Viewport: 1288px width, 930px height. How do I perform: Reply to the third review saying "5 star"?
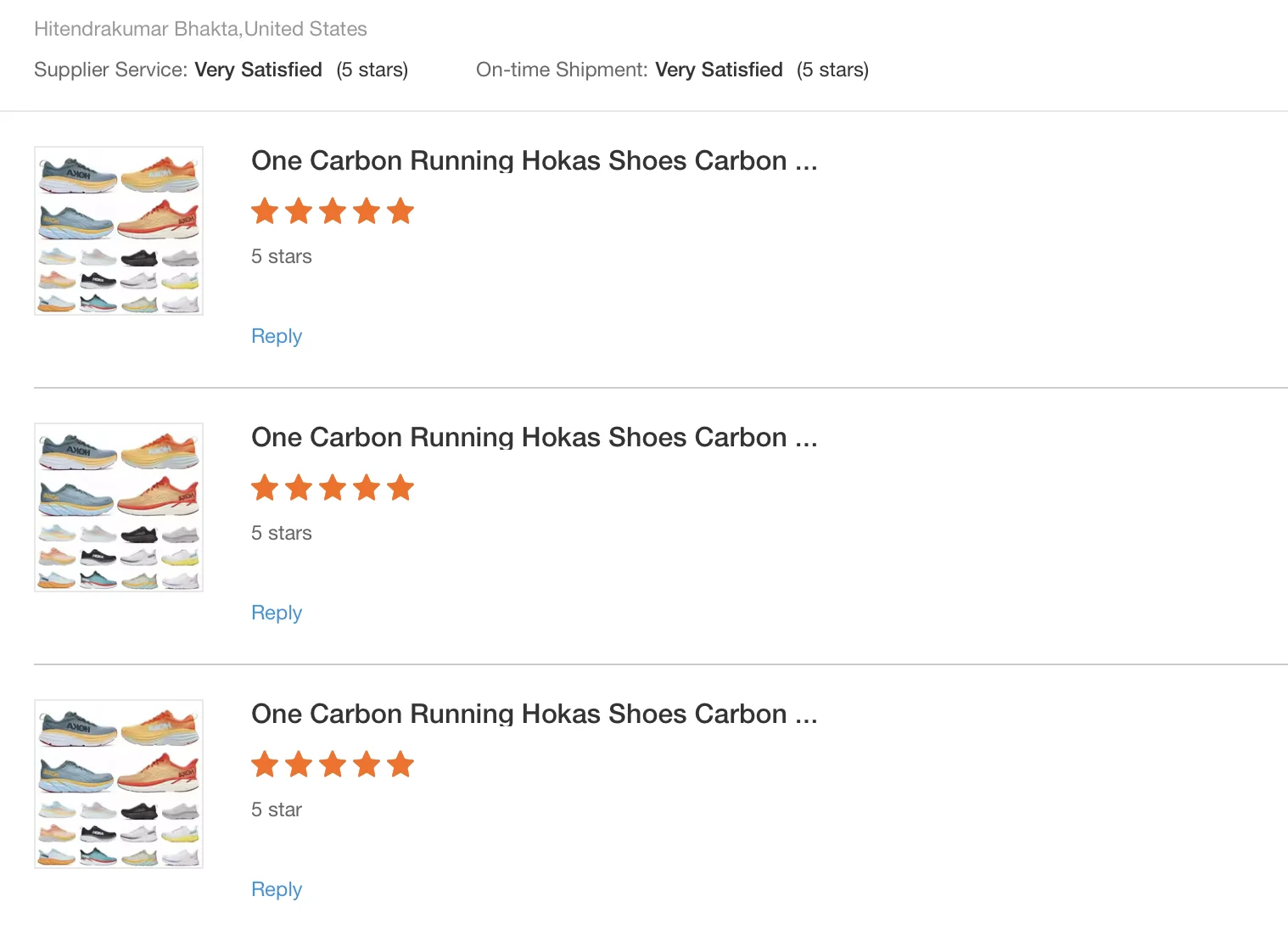[x=277, y=889]
